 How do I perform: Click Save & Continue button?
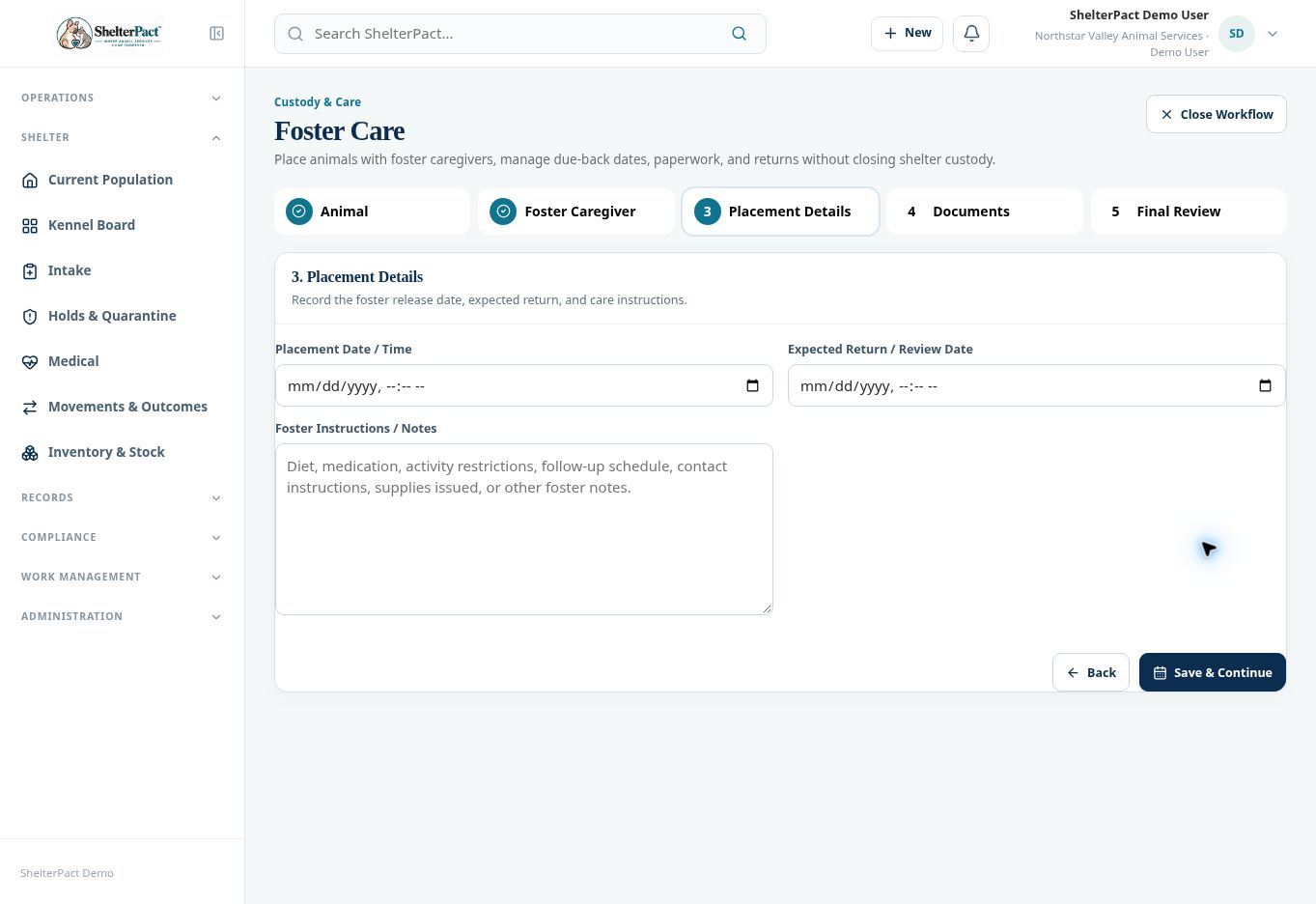(1213, 672)
